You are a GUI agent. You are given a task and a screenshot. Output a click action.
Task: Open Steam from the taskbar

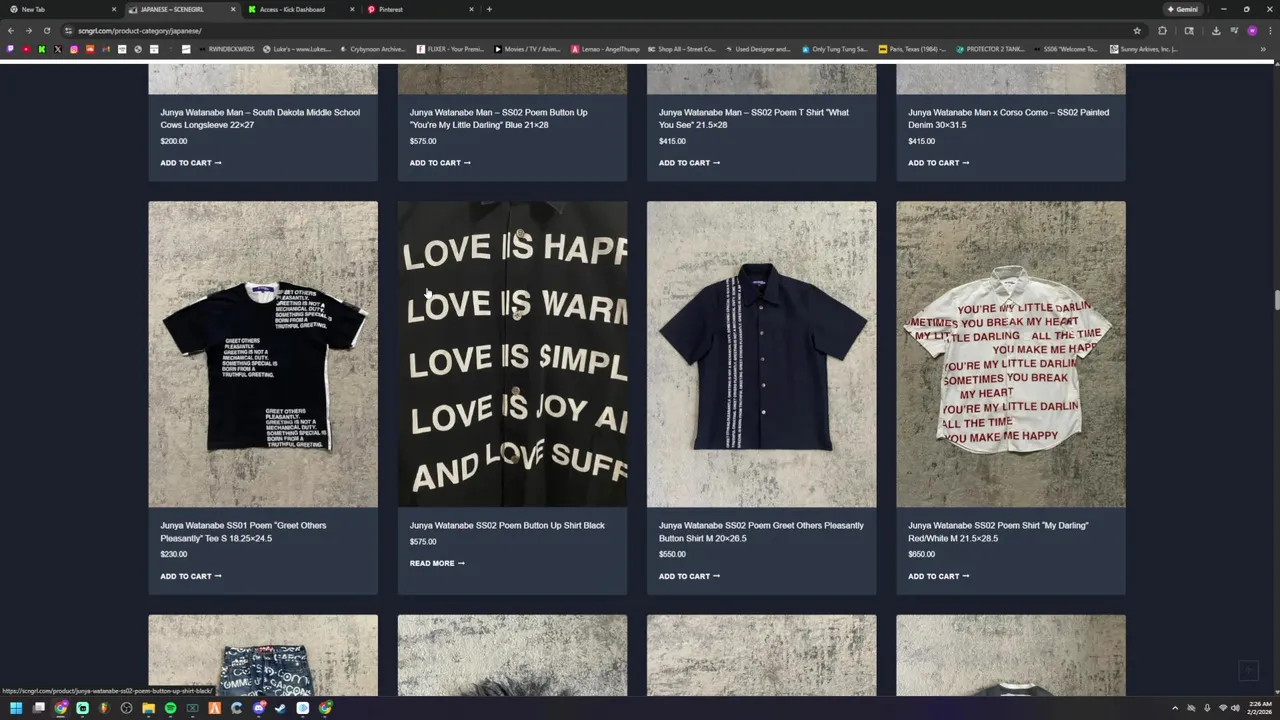point(280,708)
